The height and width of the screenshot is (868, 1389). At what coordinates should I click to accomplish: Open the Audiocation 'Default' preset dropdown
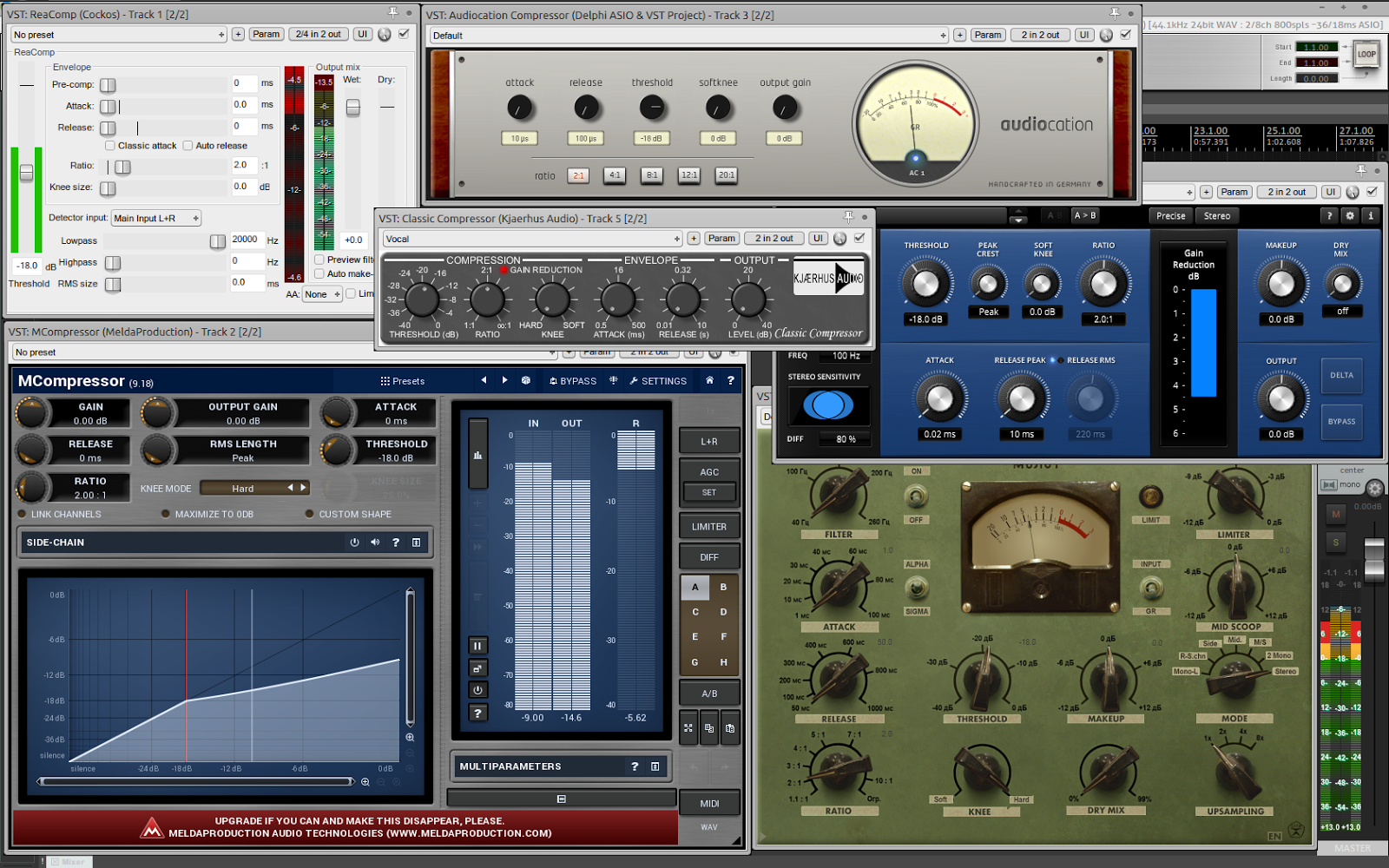click(x=688, y=36)
